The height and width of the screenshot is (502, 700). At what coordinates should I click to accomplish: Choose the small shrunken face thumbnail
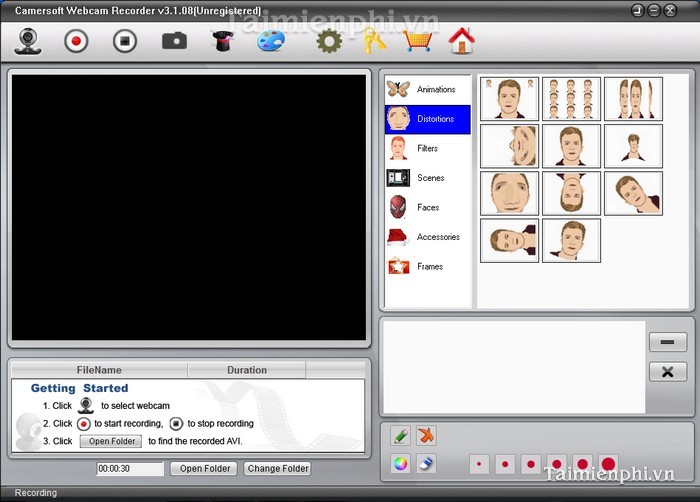(x=633, y=146)
